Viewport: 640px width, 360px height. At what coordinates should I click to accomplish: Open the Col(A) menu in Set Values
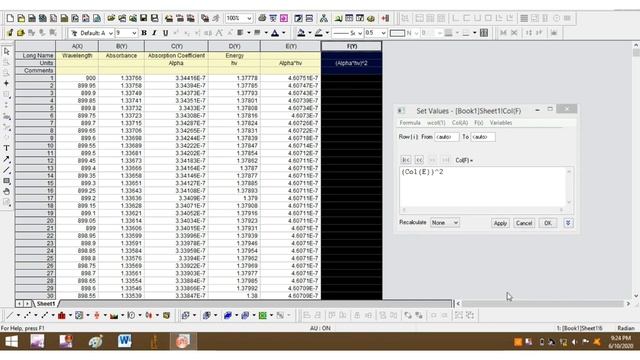click(460, 123)
